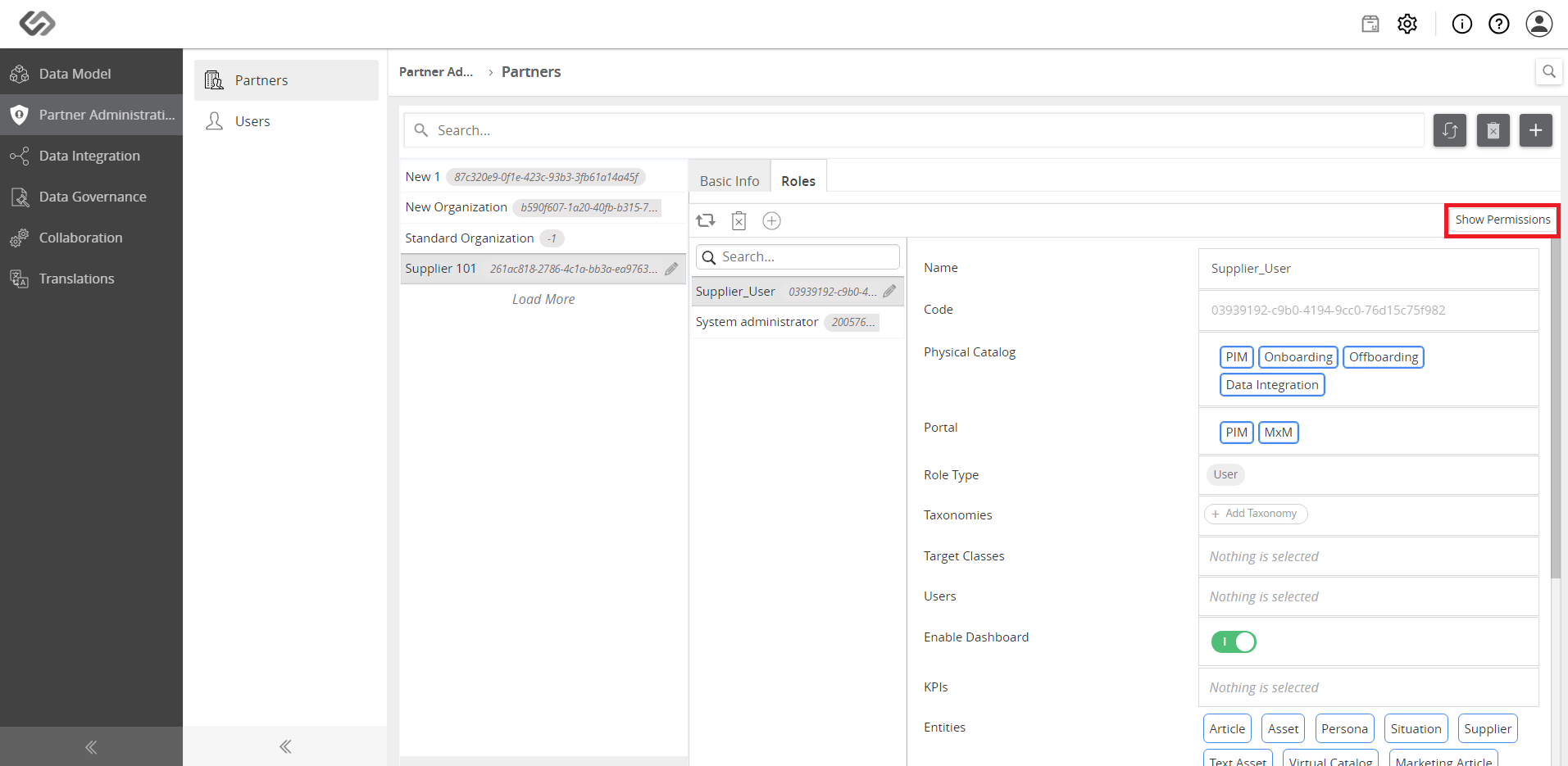Click the roles search field
This screenshot has height=766, width=1568.
pos(798,257)
